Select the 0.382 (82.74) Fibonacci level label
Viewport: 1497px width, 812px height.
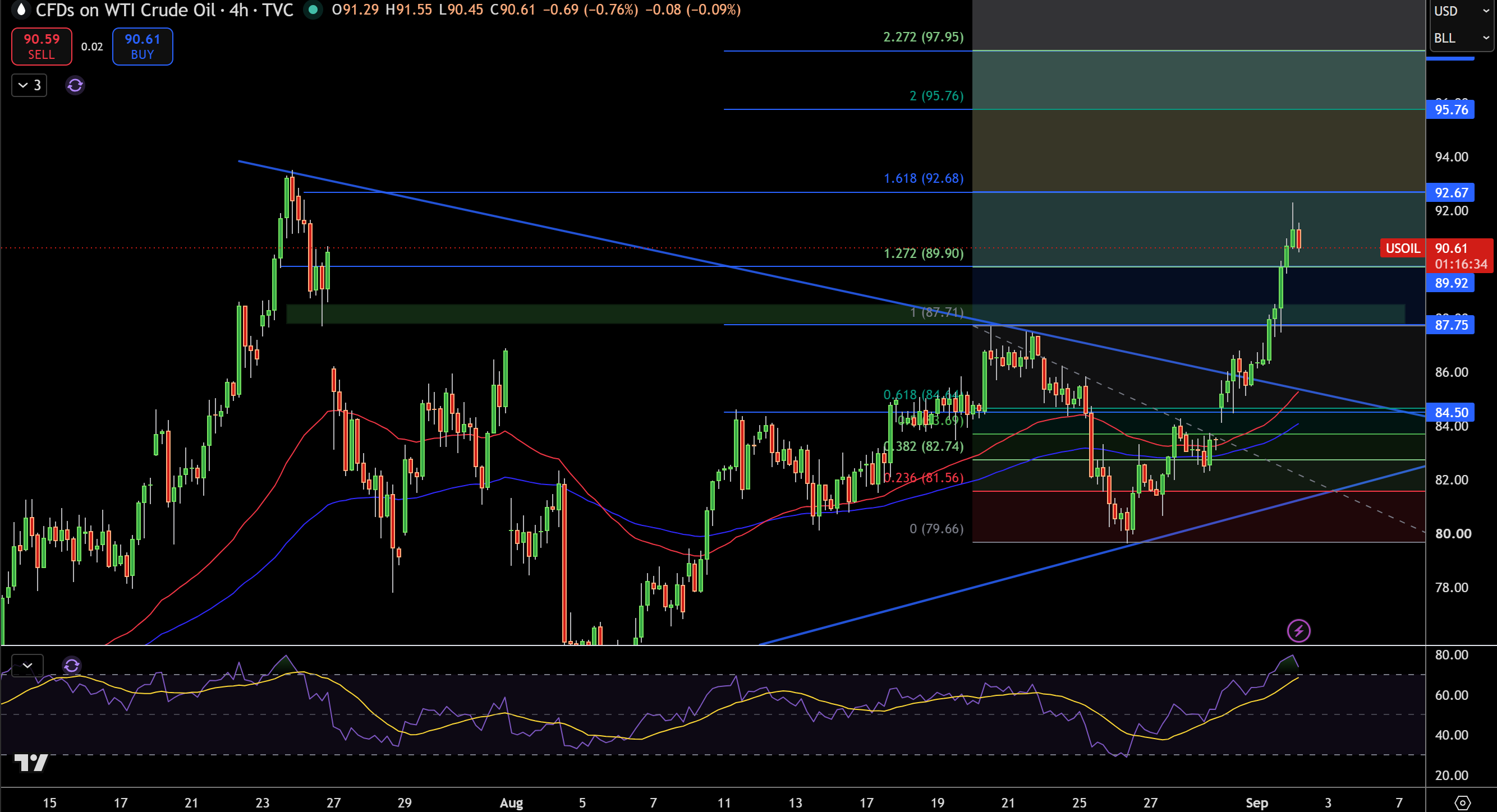924,446
